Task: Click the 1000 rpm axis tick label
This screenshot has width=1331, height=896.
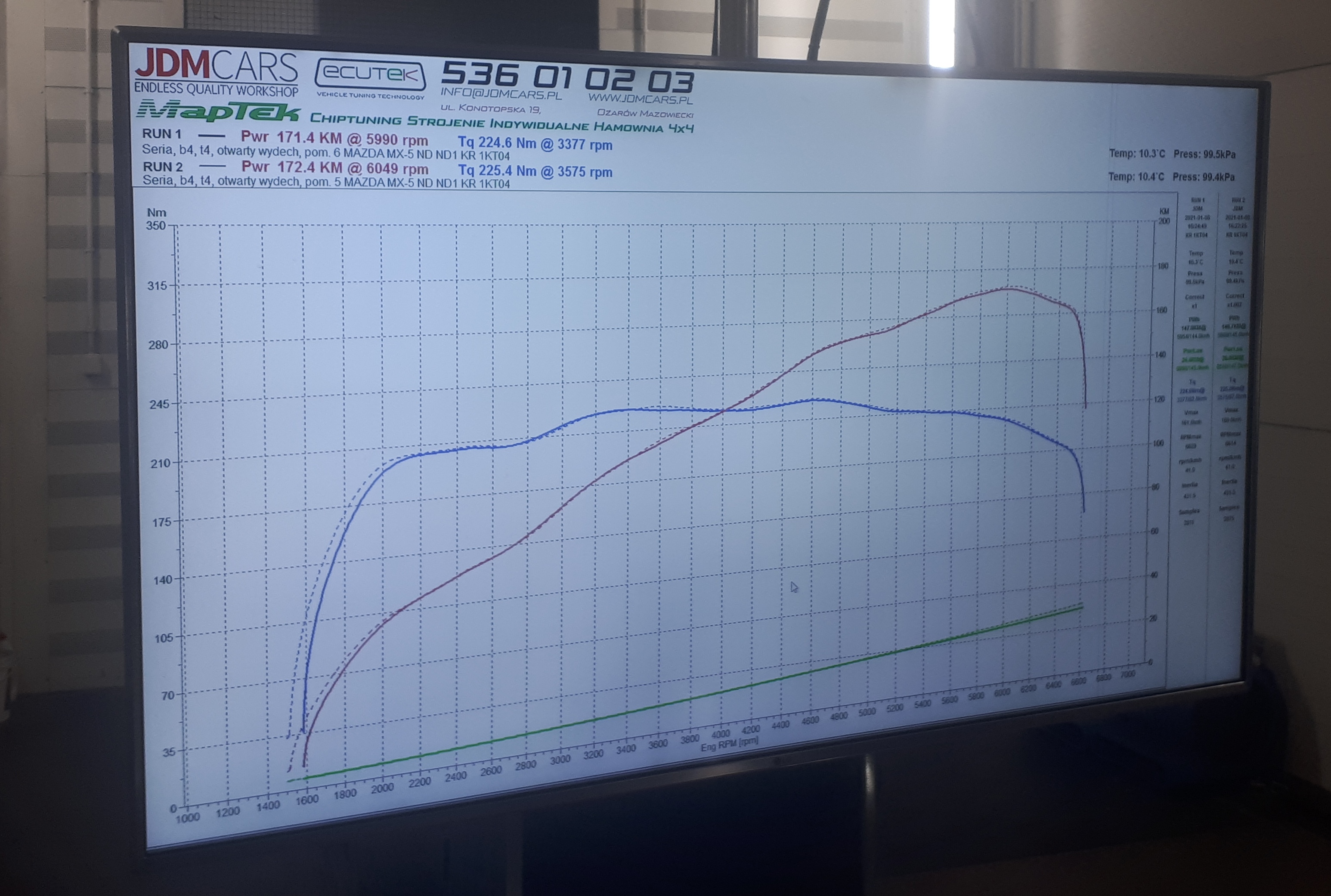Action: [188, 818]
